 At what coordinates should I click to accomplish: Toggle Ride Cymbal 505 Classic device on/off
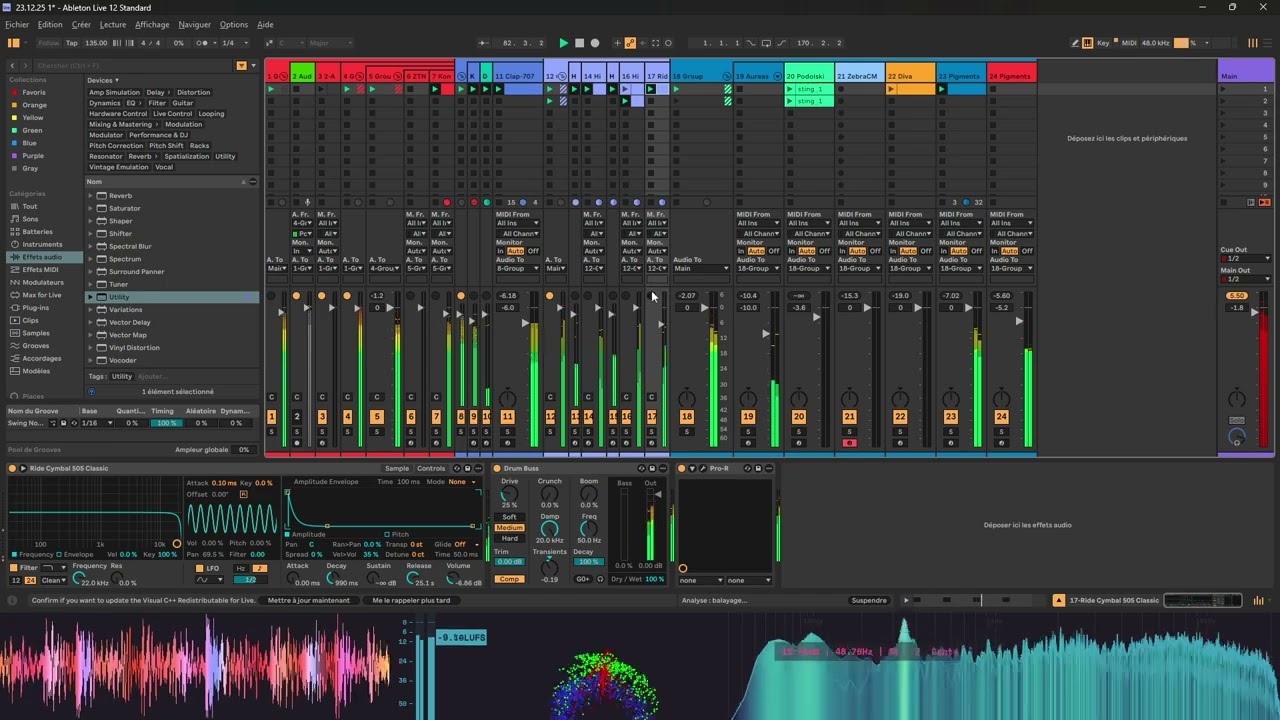(x=12, y=468)
